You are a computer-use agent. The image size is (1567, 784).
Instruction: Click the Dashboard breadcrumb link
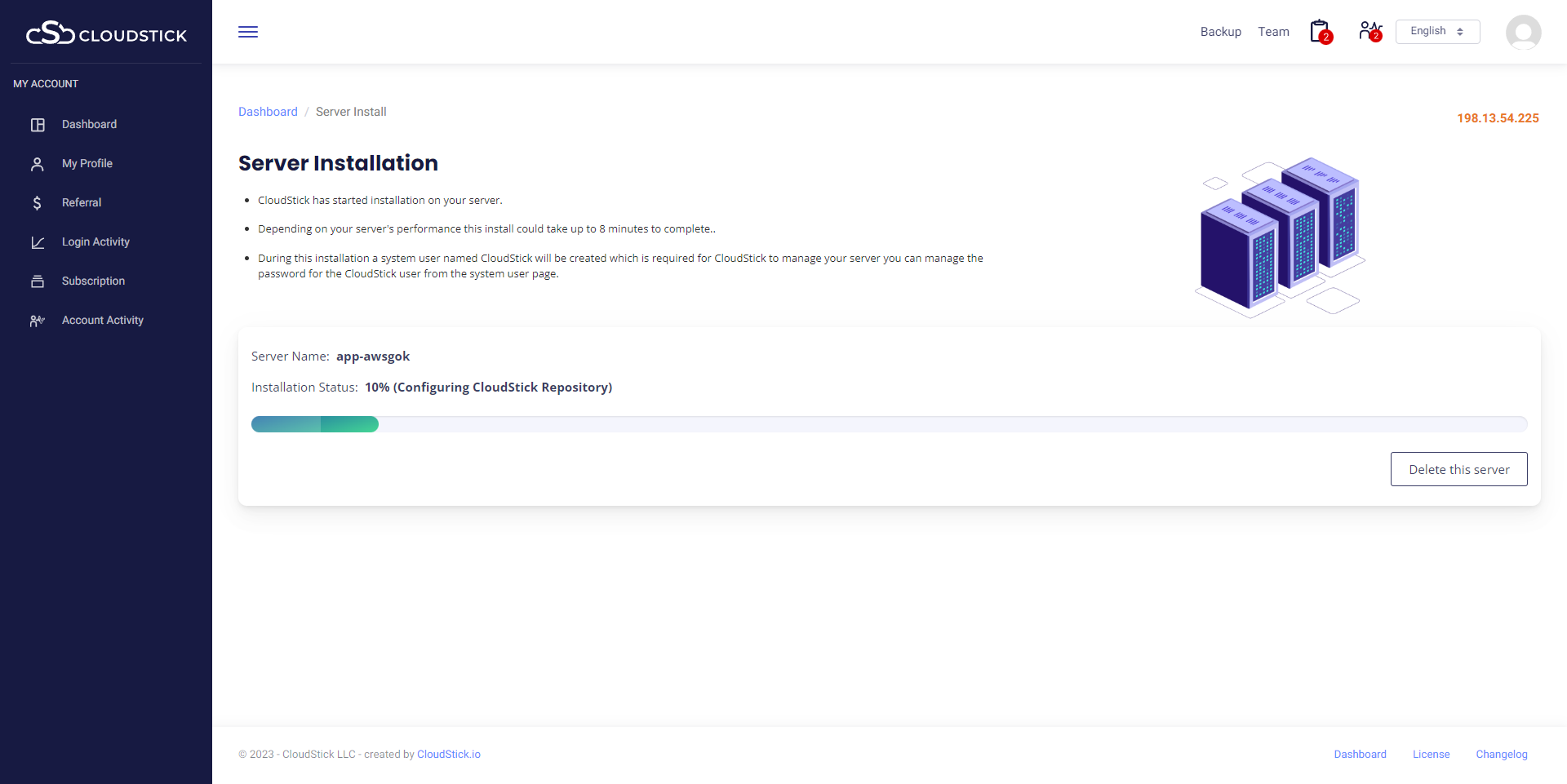pyautogui.click(x=268, y=112)
